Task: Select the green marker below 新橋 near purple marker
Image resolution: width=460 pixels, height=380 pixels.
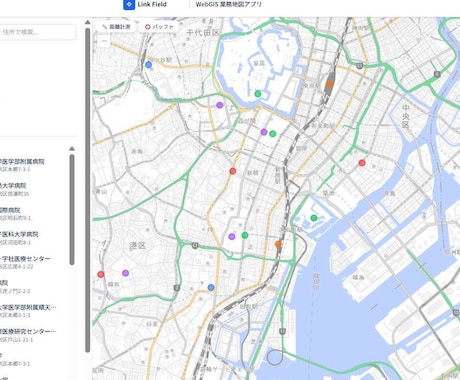Action: point(245,235)
